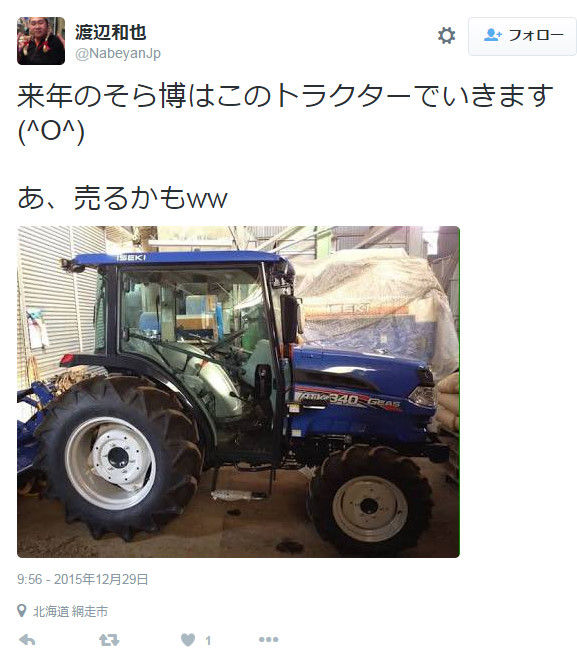Click the 北海道 網走市 location link
The height and width of the screenshot is (658, 577).
[x=70, y=611]
